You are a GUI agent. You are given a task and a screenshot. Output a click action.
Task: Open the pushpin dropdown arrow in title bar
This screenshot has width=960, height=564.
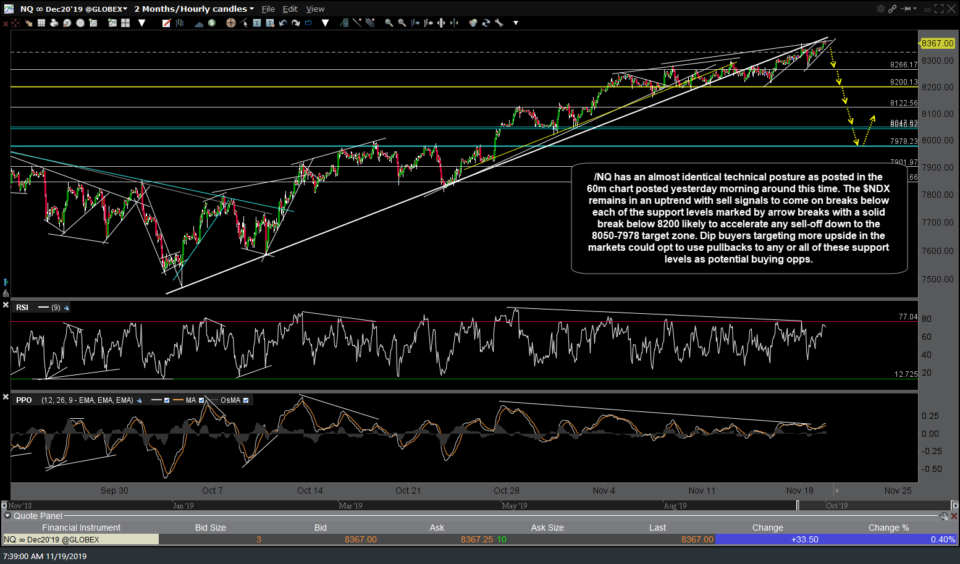pos(915,9)
